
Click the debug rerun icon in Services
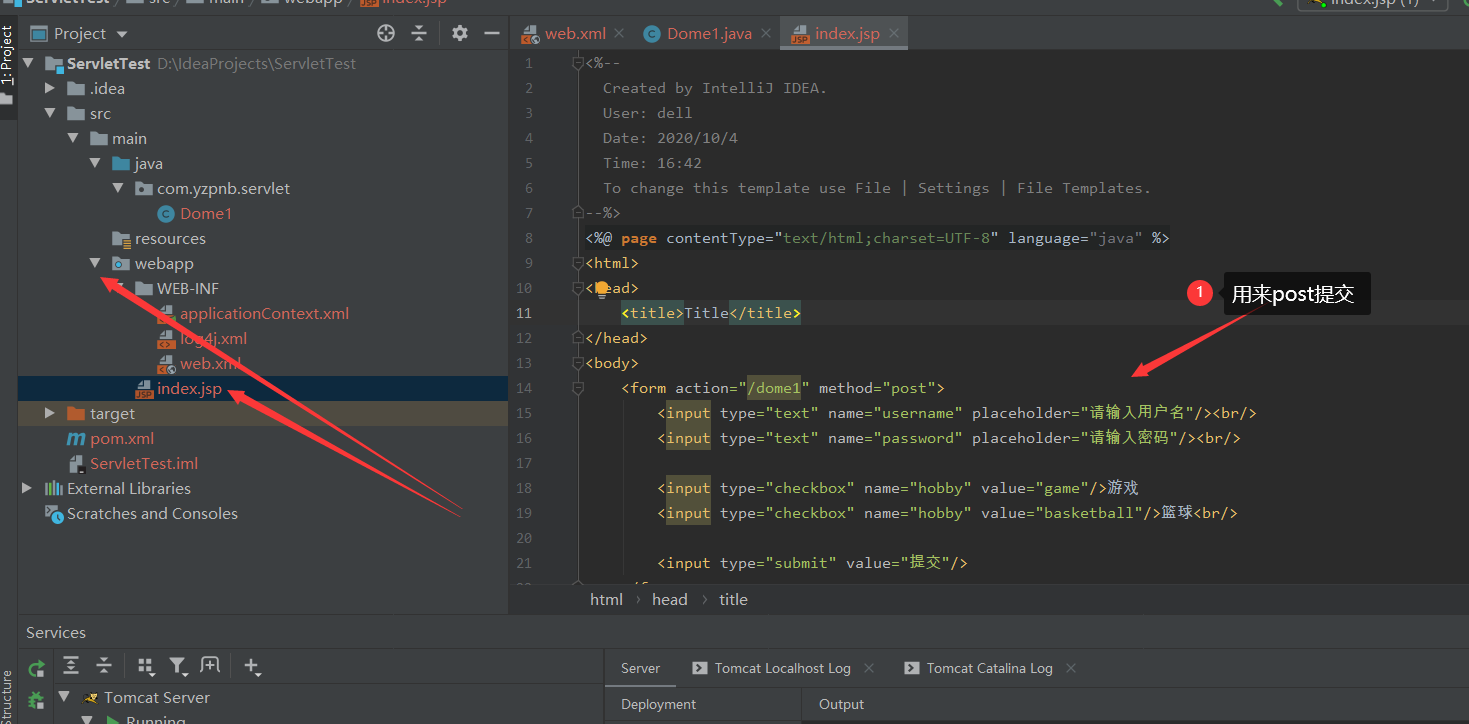point(37,699)
